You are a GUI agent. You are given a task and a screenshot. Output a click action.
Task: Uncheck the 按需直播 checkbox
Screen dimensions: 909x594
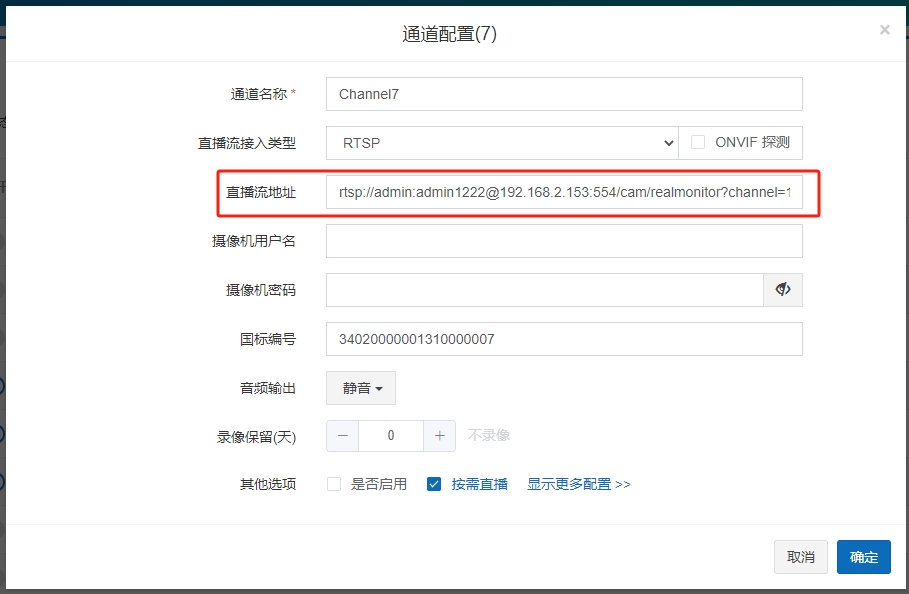point(434,484)
